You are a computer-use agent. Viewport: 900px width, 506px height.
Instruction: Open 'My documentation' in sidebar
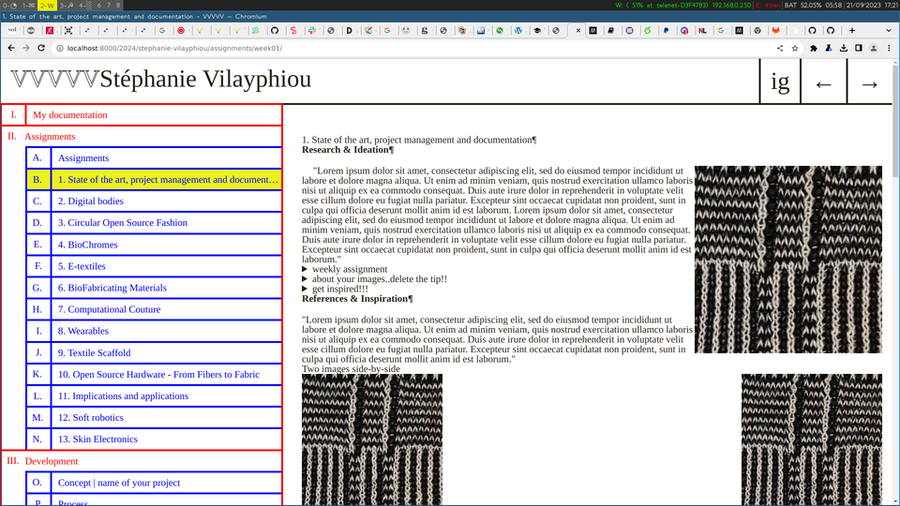point(154,115)
